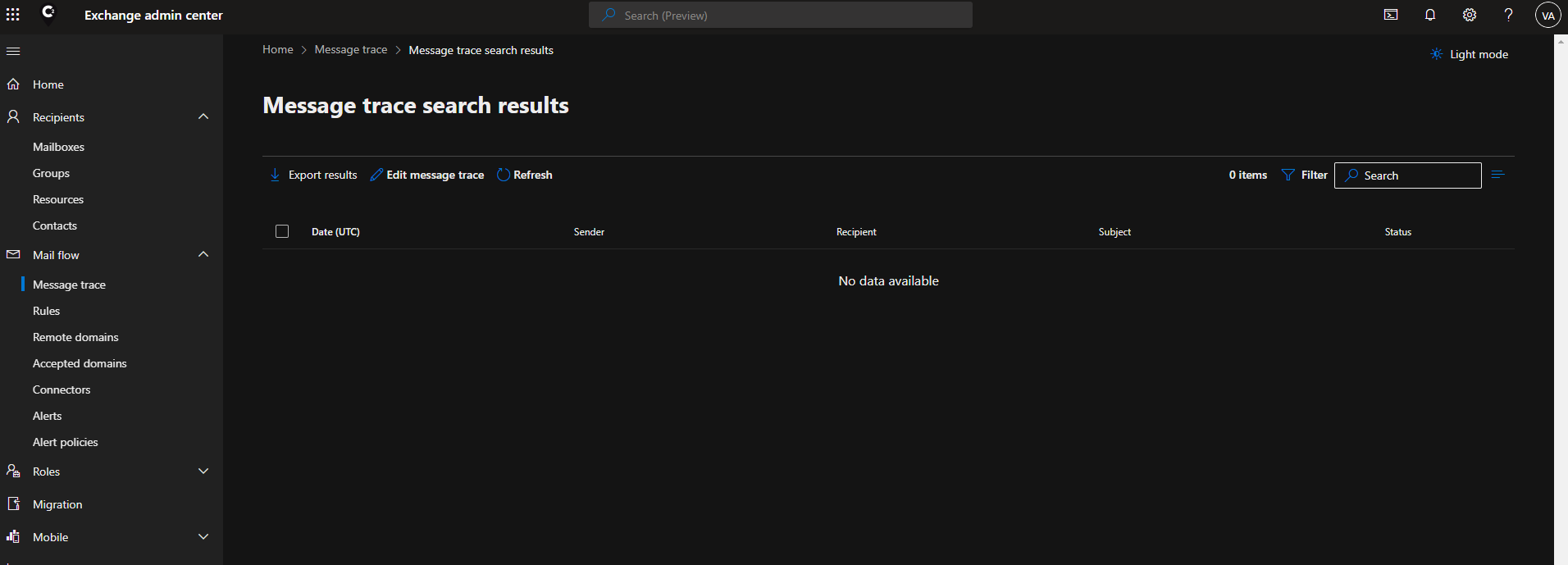Open settings gear icon
Screen dimensions: 1568x565
click(1470, 15)
